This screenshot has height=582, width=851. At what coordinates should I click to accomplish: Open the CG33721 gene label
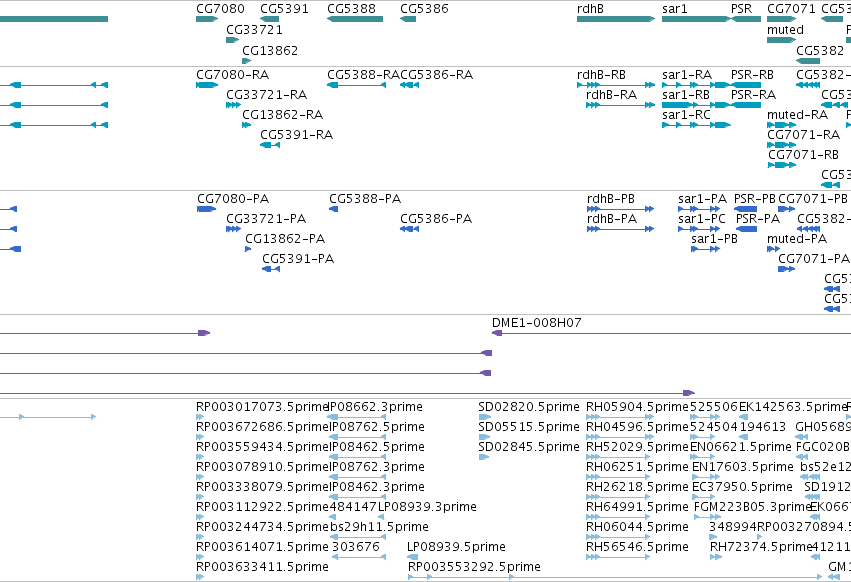(x=255, y=29)
